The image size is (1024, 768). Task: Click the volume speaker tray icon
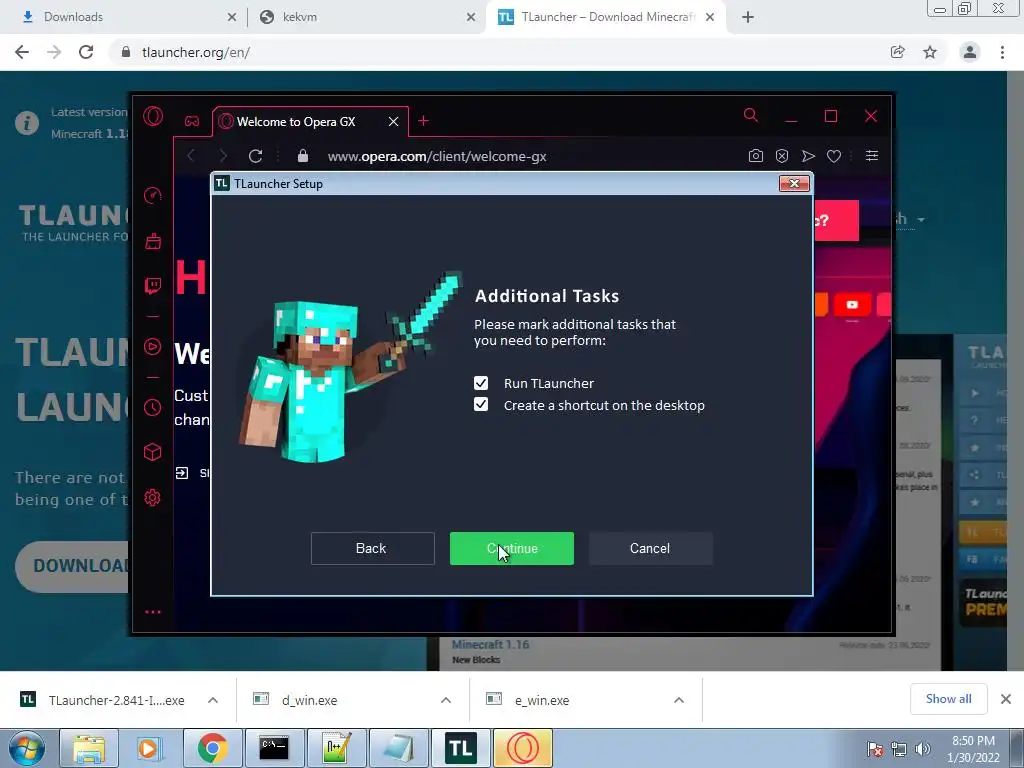point(923,749)
